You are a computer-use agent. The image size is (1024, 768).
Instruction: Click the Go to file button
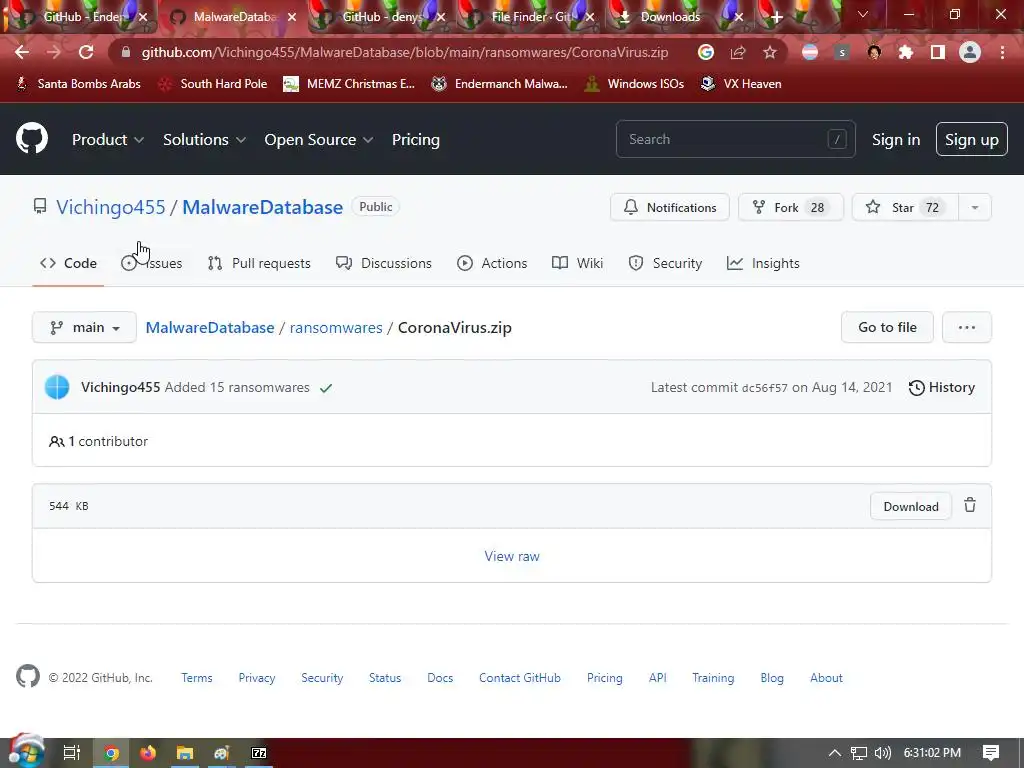pyautogui.click(x=887, y=327)
